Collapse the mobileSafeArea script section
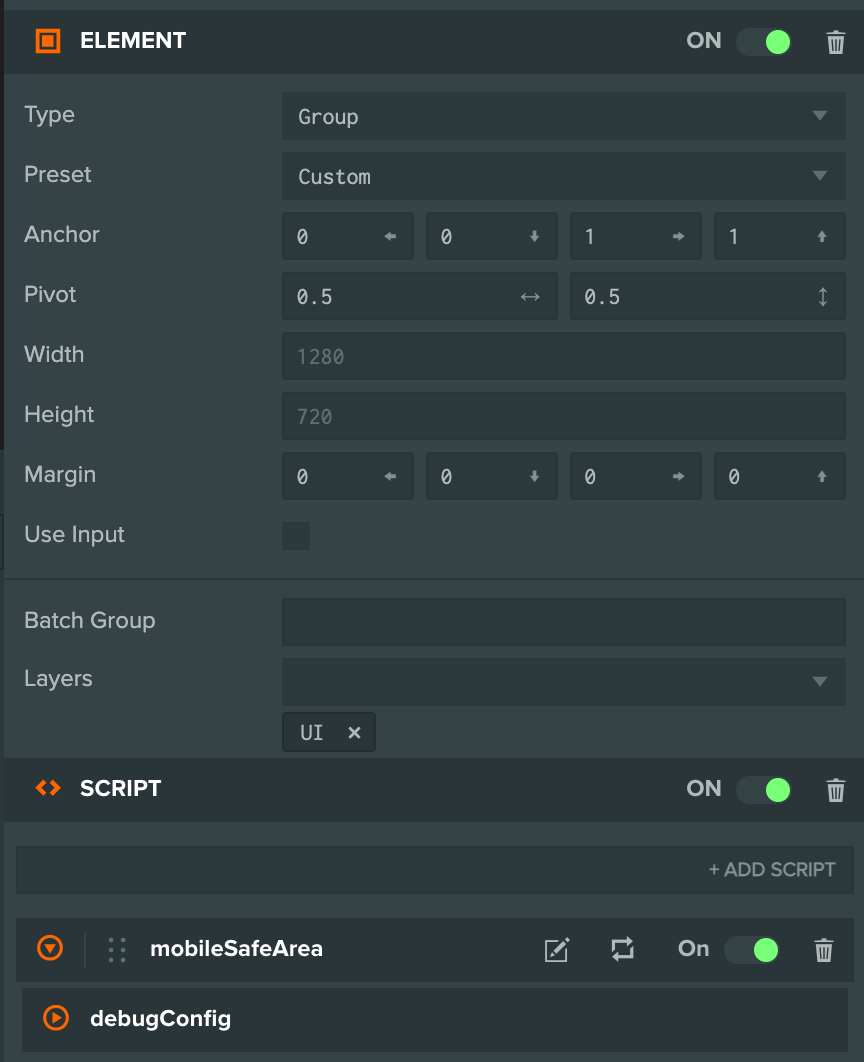The width and height of the screenshot is (864, 1062). point(50,948)
